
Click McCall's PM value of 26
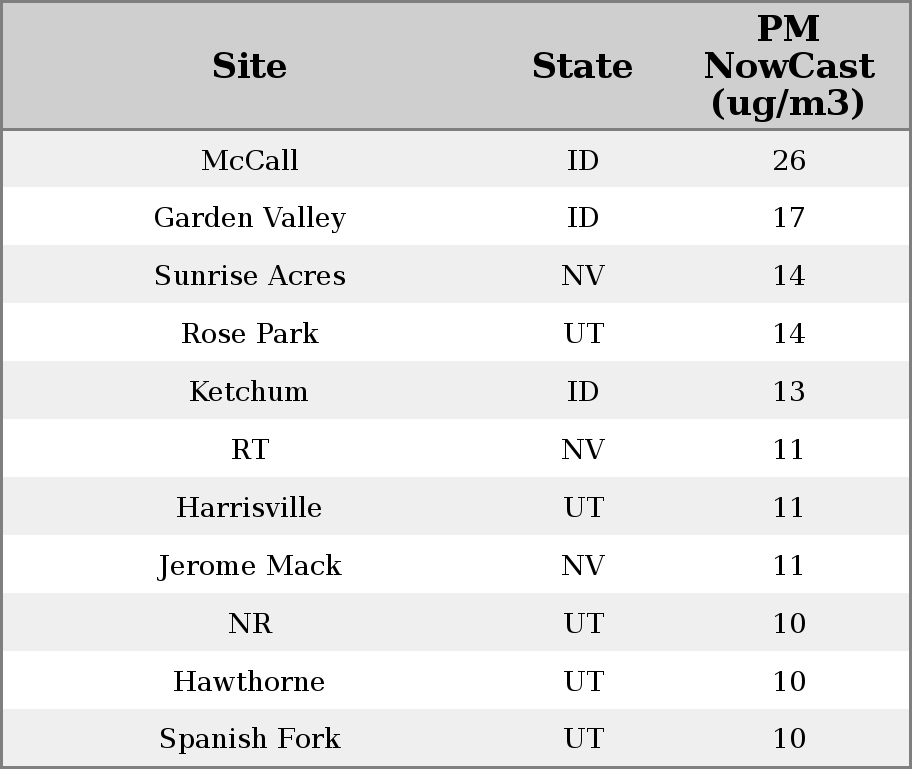coord(788,160)
